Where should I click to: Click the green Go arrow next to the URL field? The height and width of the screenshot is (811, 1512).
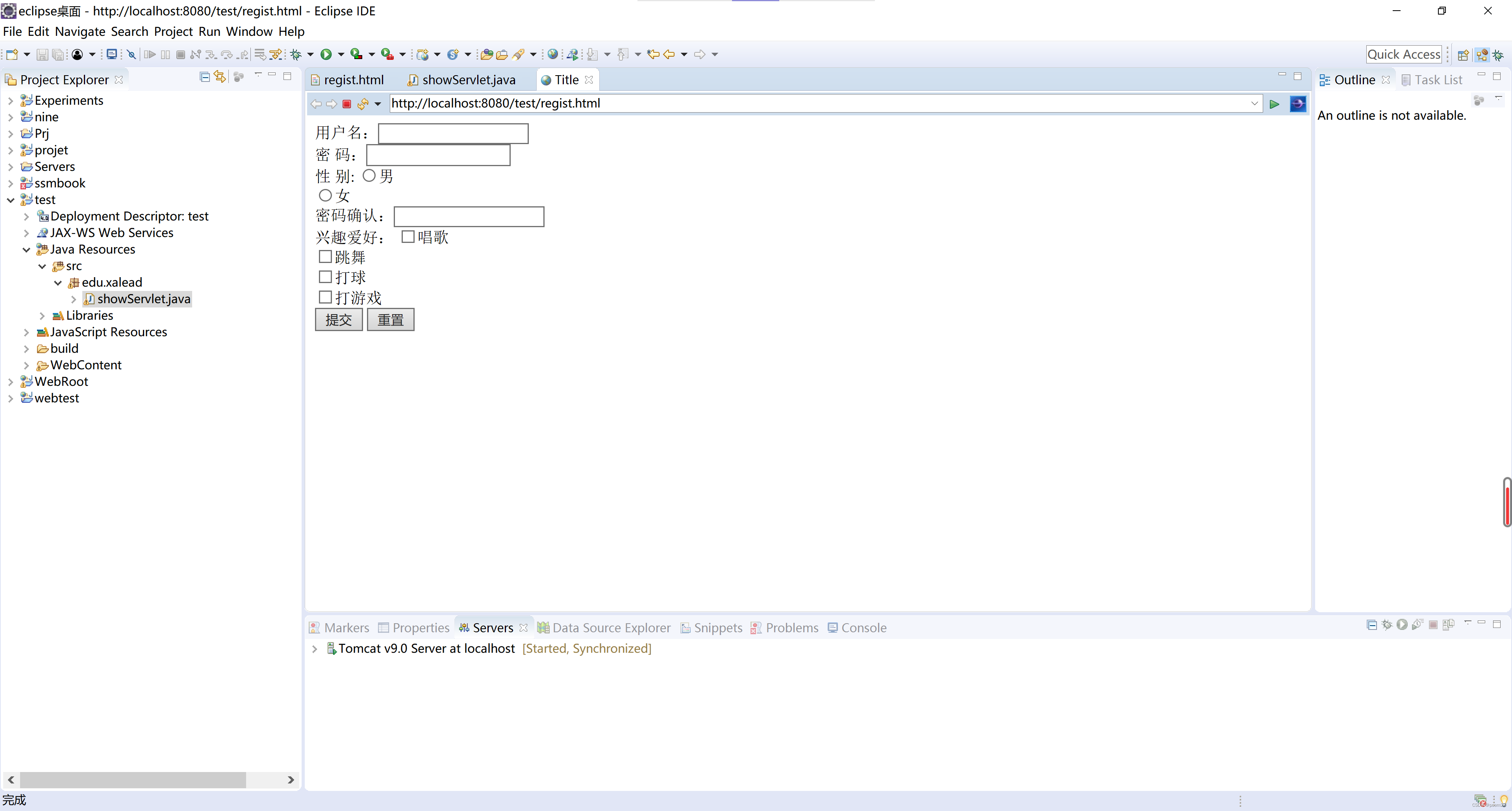(x=1274, y=104)
